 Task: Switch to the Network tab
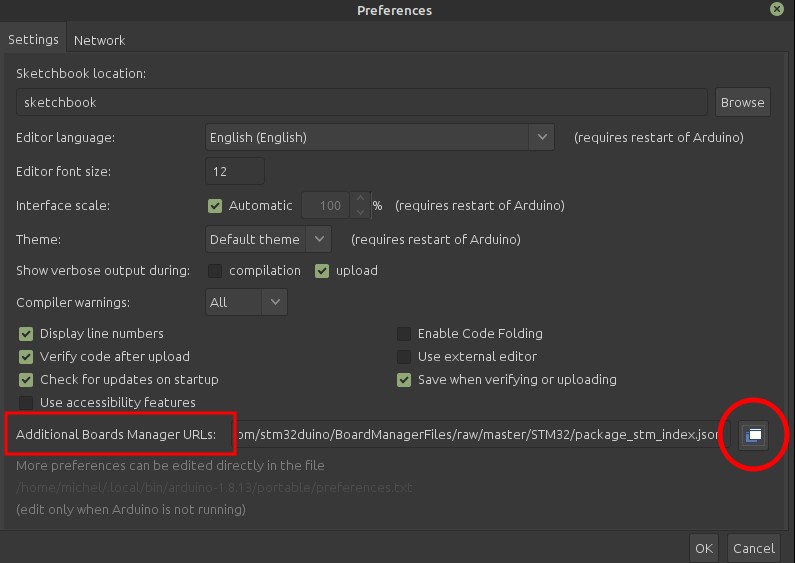[x=99, y=40]
